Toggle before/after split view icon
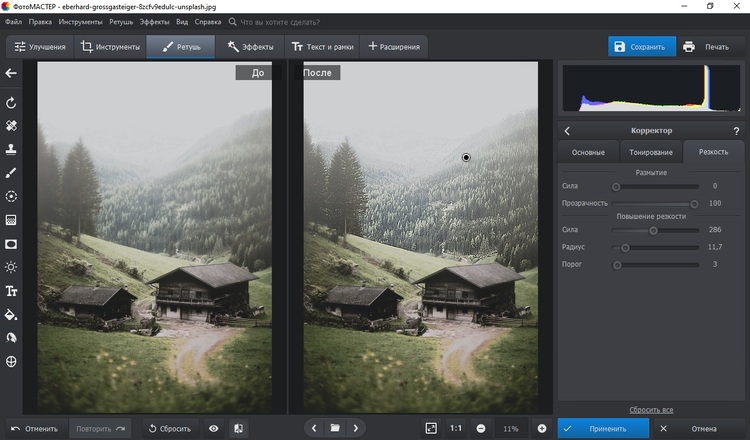750x440 pixels. 239,428
